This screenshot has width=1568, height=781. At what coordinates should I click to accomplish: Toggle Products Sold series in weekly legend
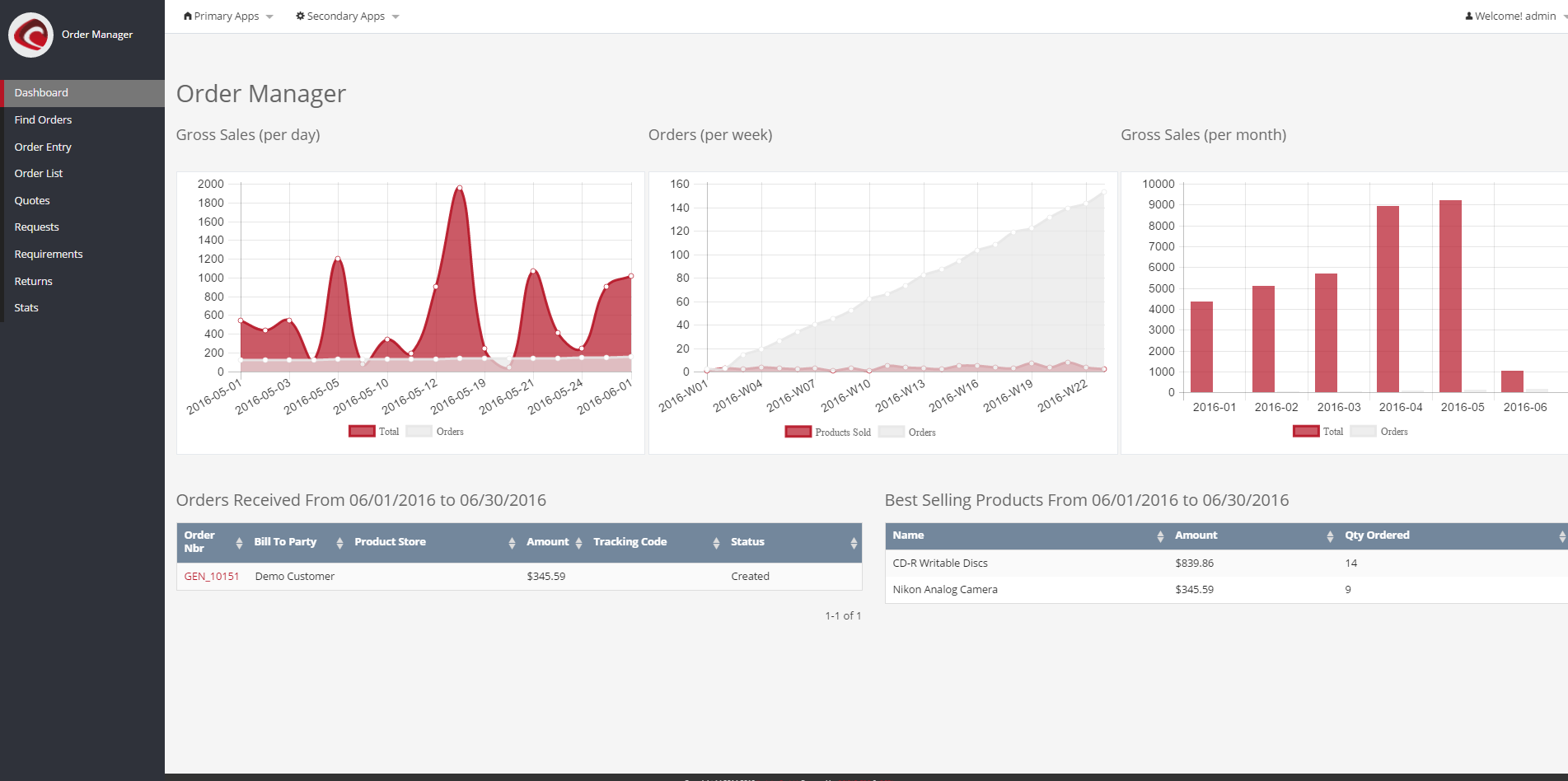(x=827, y=433)
